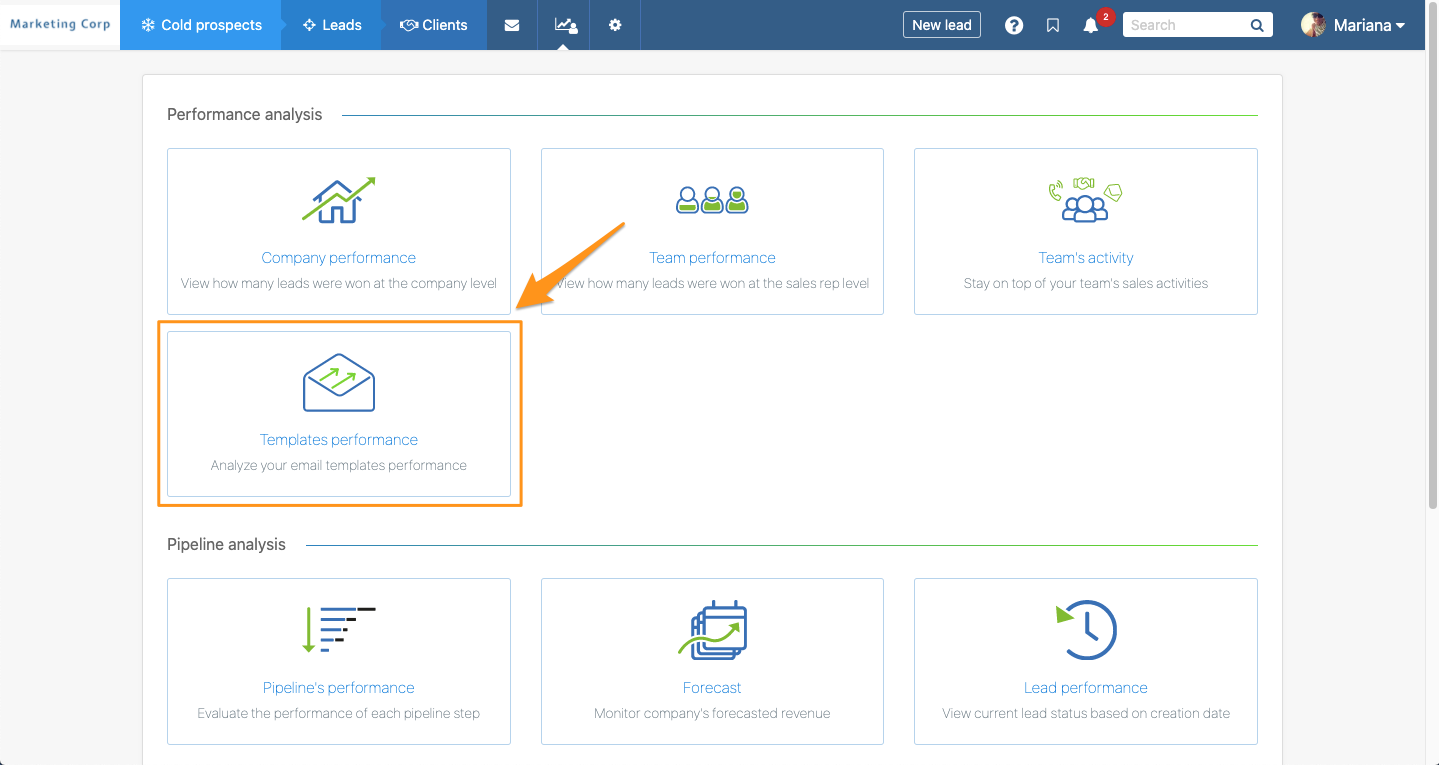Open settings gear icon in top bar
The image size is (1439, 765).
(615, 25)
